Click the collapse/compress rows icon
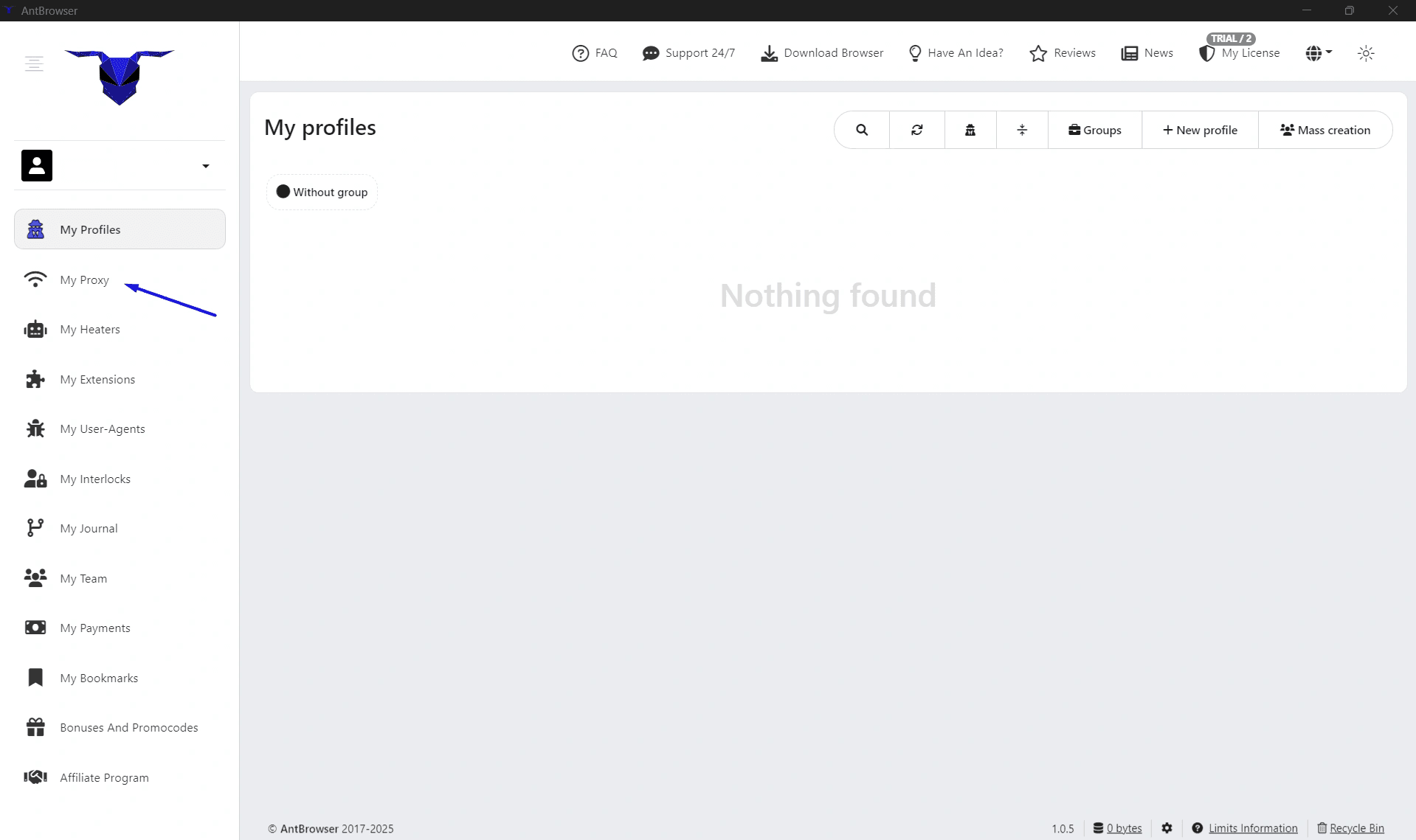Viewport: 1416px width, 840px height. [x=1022, y=130]
